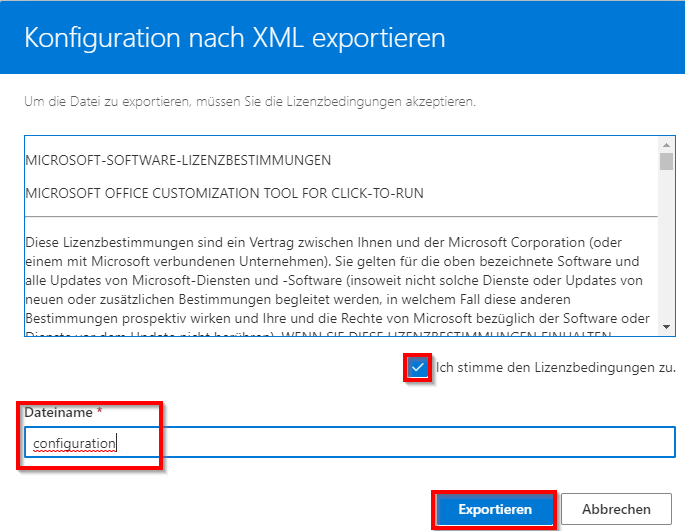Click the 'Dateiname' field label
This screenshot has height=531, width=685.
[x=58, y=412]
